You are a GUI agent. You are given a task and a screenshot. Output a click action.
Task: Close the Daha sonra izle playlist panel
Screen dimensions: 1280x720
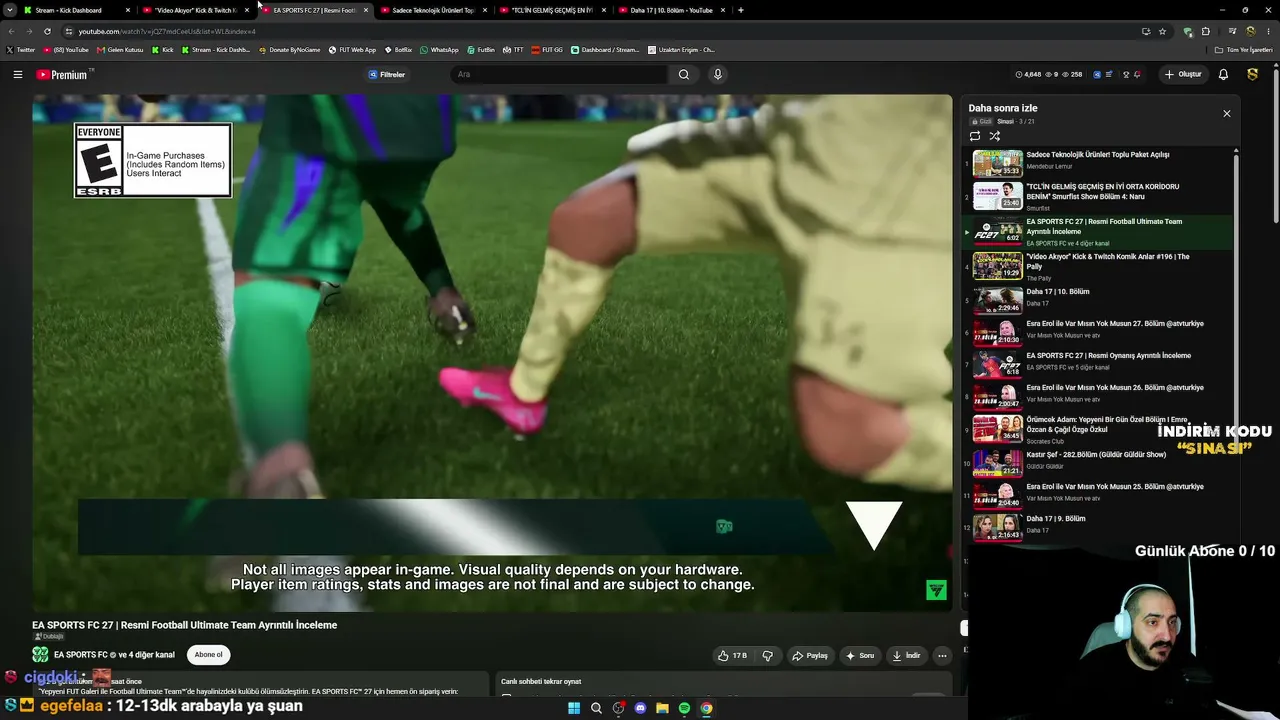tap(1227, 113)
